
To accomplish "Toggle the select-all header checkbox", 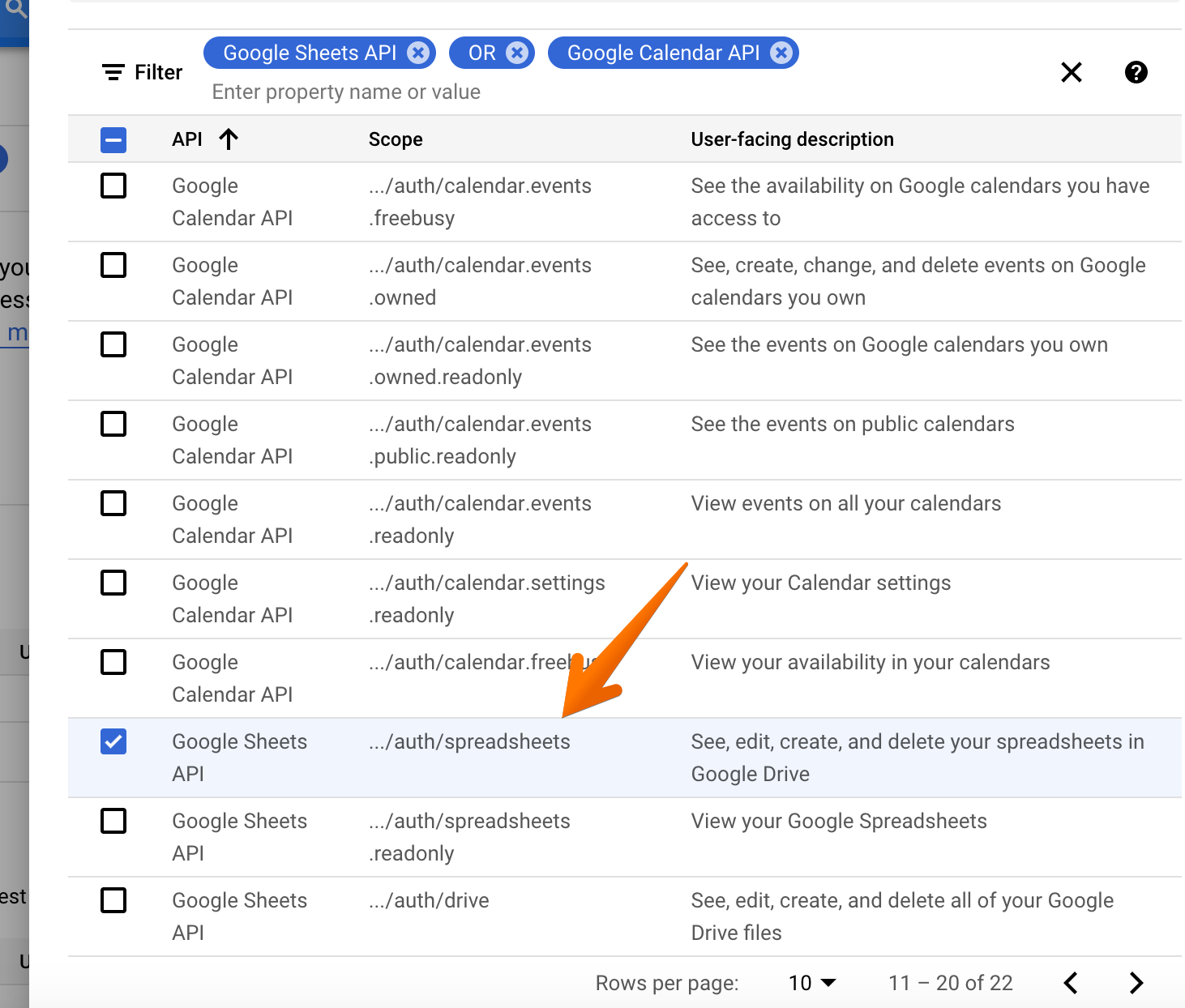I will pos(113,139).
